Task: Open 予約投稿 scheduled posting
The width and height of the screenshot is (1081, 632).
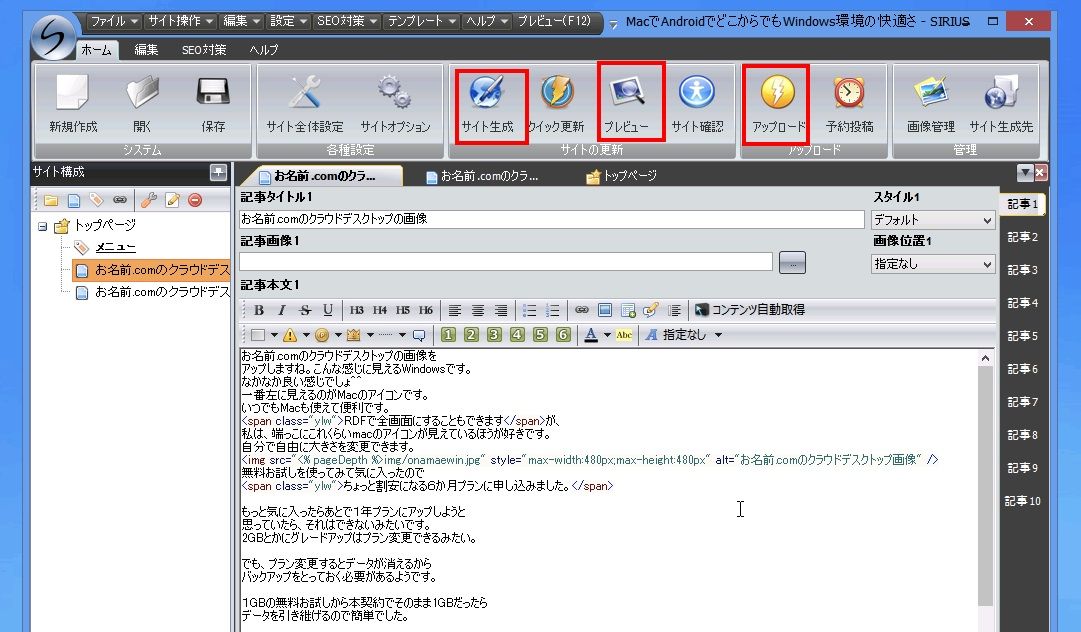Action: click(x=849, y=105)
